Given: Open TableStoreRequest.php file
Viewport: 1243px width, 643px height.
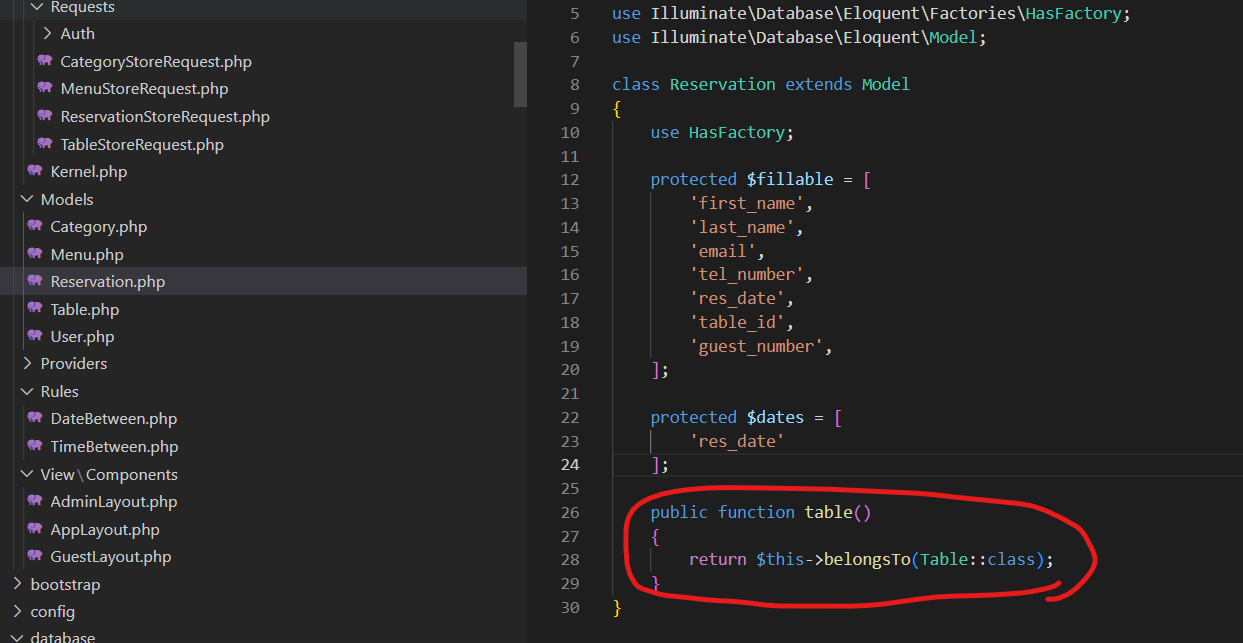Looking at the screenshot, I should 142,145.
